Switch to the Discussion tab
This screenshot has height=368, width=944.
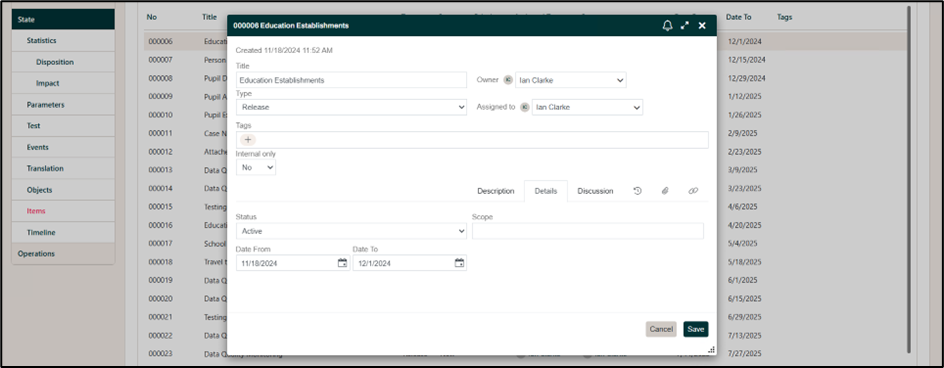pyautogui.click(x=595, y=191)
